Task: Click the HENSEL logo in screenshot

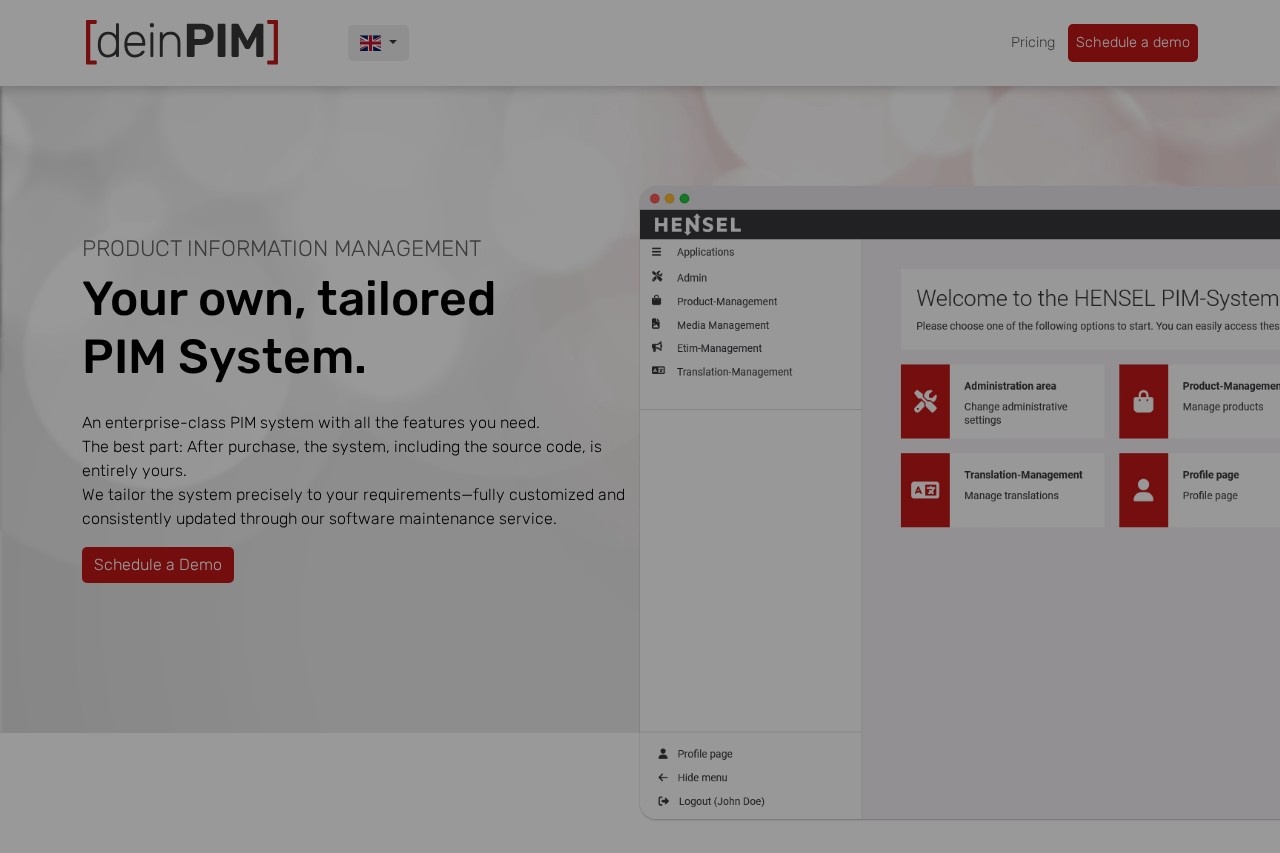Action: tap(697, 224)
